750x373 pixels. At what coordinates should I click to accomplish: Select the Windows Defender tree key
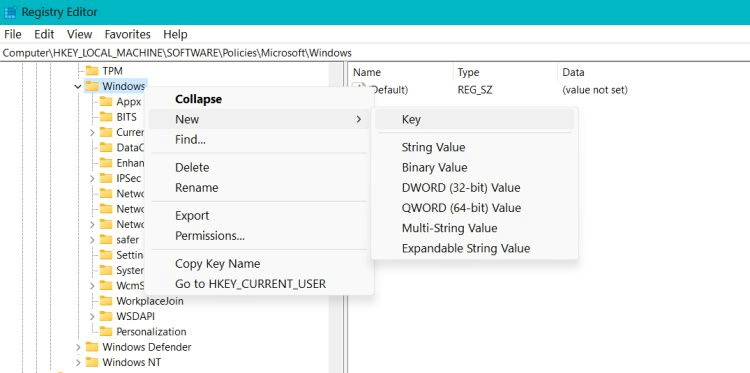tap(146, 347)
